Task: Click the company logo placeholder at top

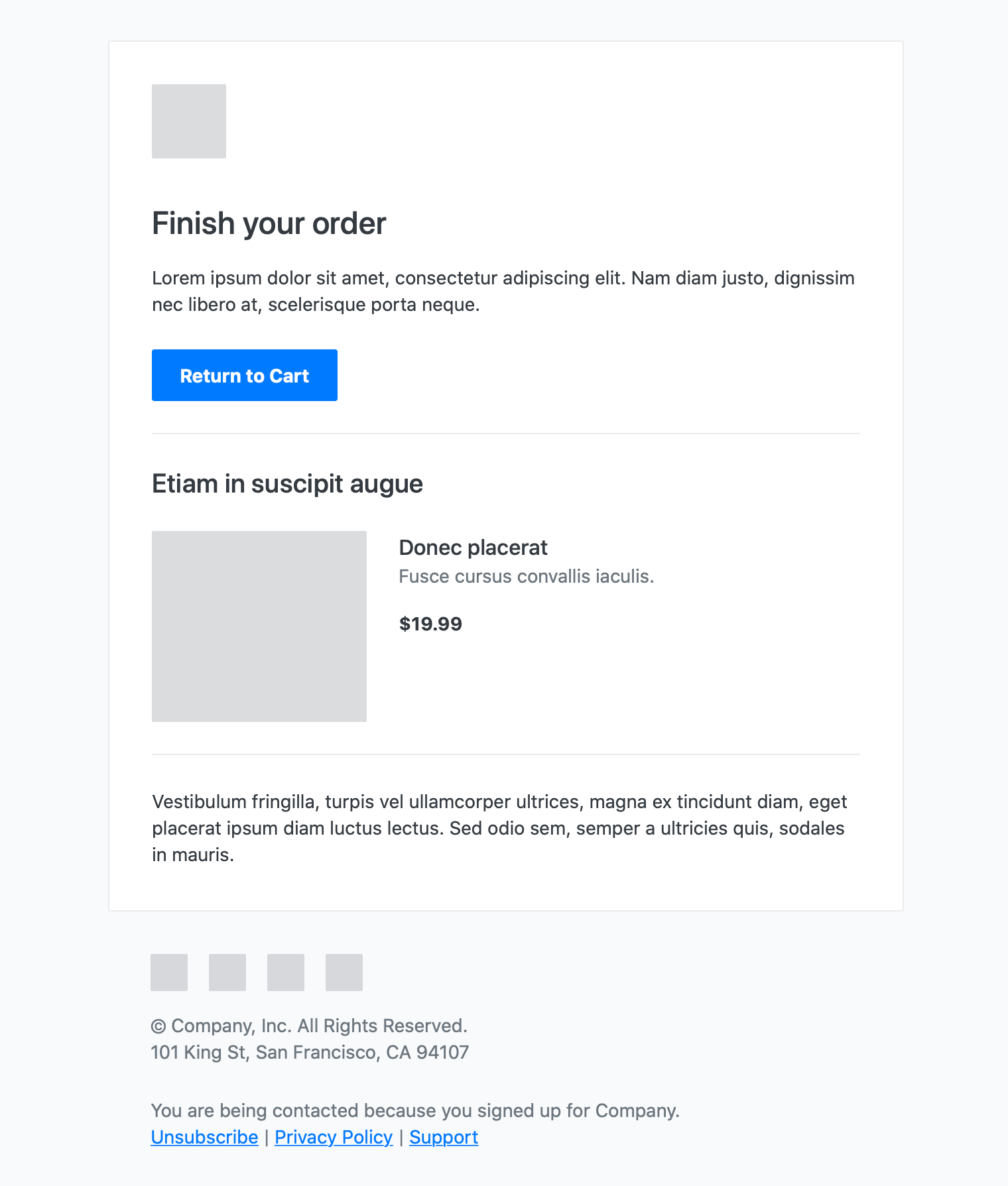Action: coord(188,121)
